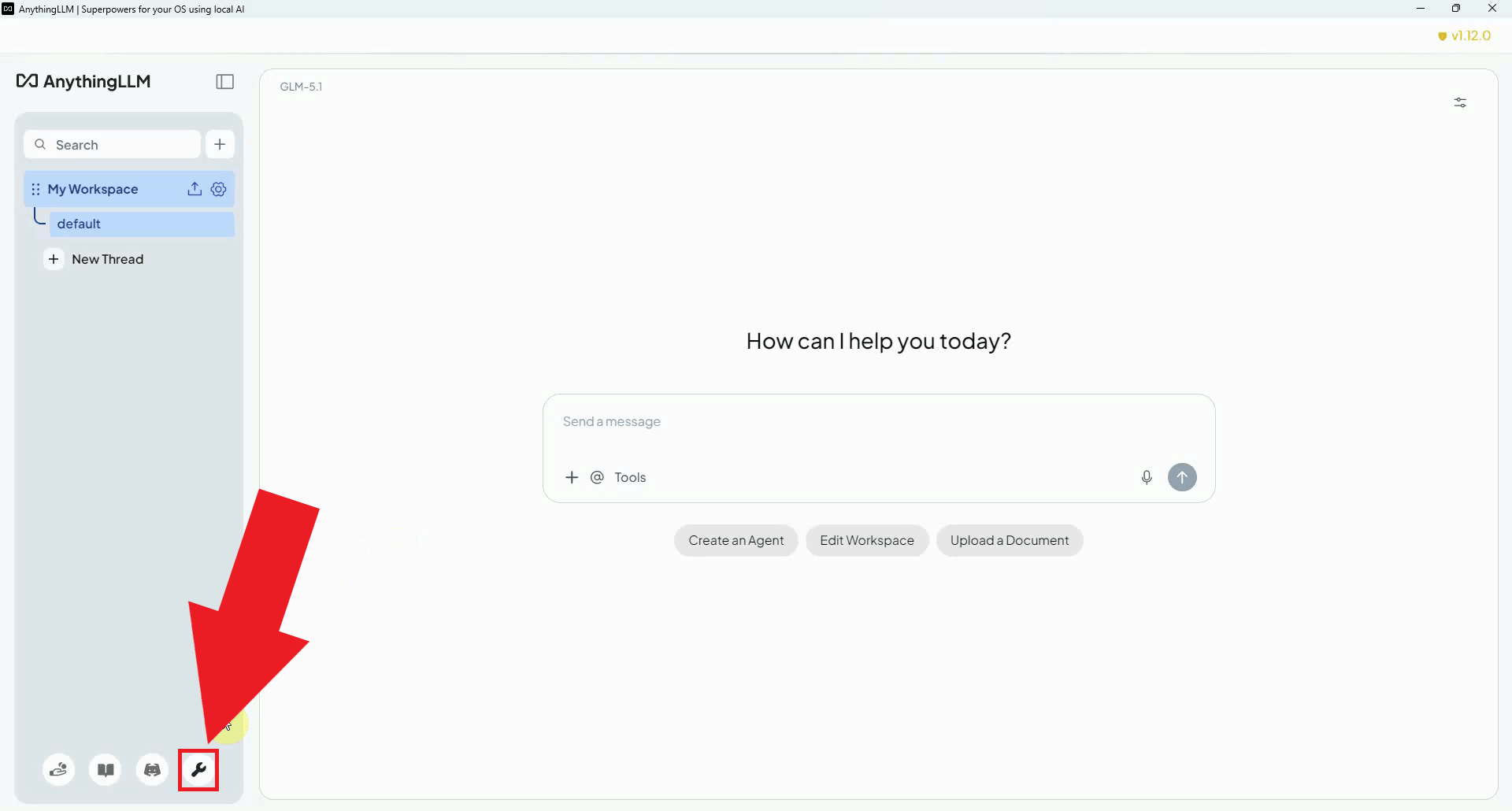Open chat settings sliders icon
The height and width of the screenshot is (811, 1512).
tap(1460, 102)
